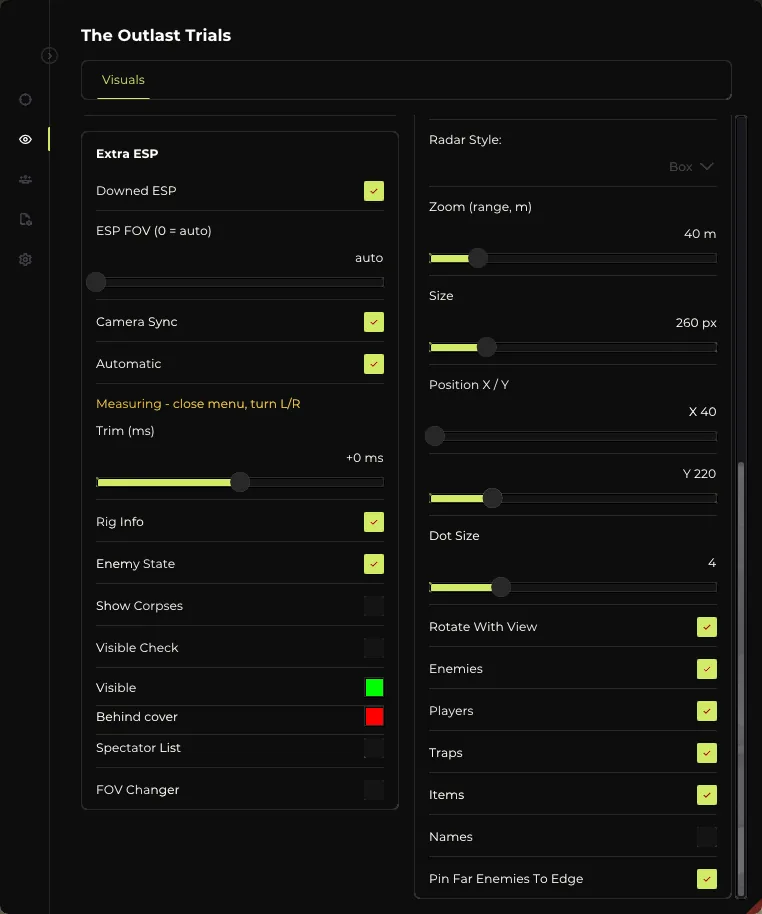Disable the Rotate With View checkbox

pyautogui.click(x=707, y=627)
